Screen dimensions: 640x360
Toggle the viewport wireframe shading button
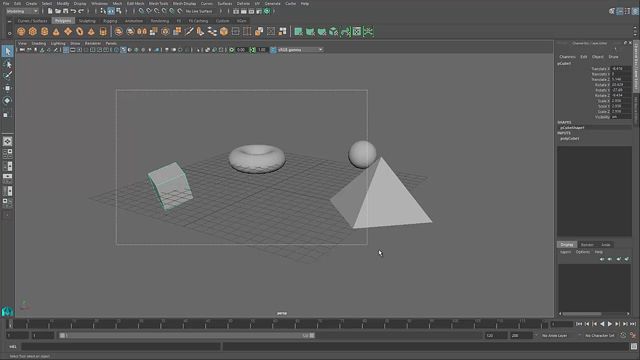(116, 50)
